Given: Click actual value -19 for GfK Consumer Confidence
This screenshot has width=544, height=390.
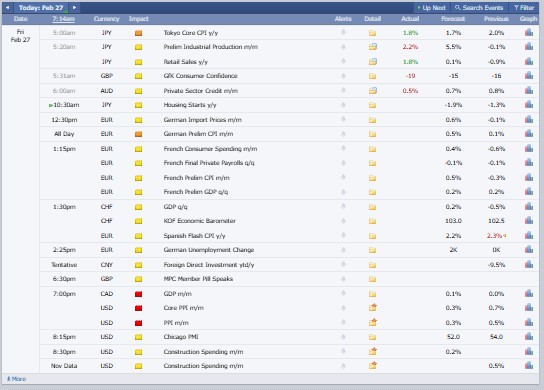Looking at the screenshot, I should tap(410, 76).
